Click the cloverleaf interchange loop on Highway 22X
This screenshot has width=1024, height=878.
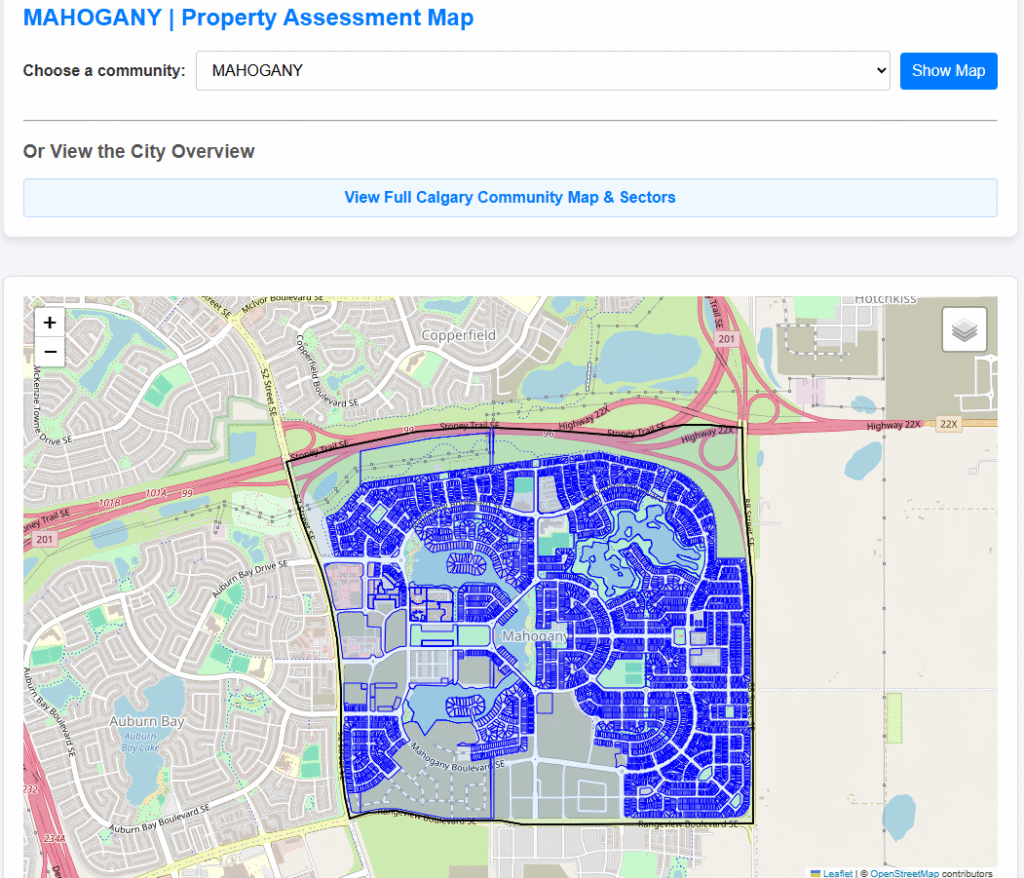[x=718, y=450]
